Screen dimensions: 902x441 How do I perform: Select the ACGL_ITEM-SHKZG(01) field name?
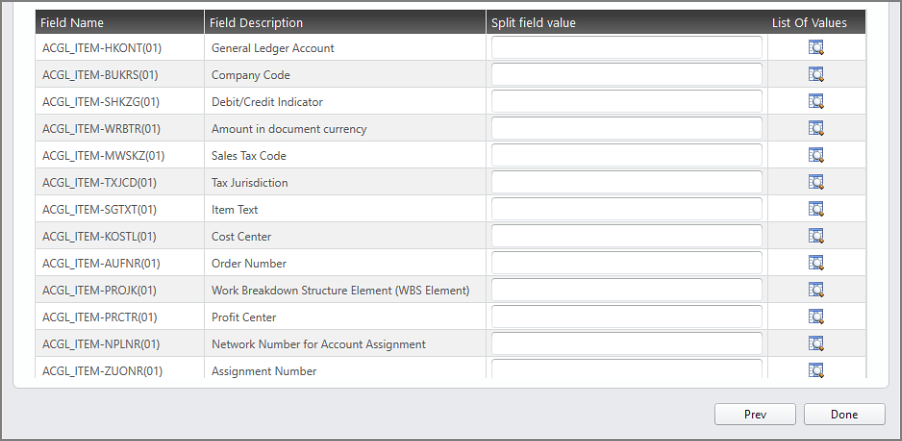click(101, 102)
